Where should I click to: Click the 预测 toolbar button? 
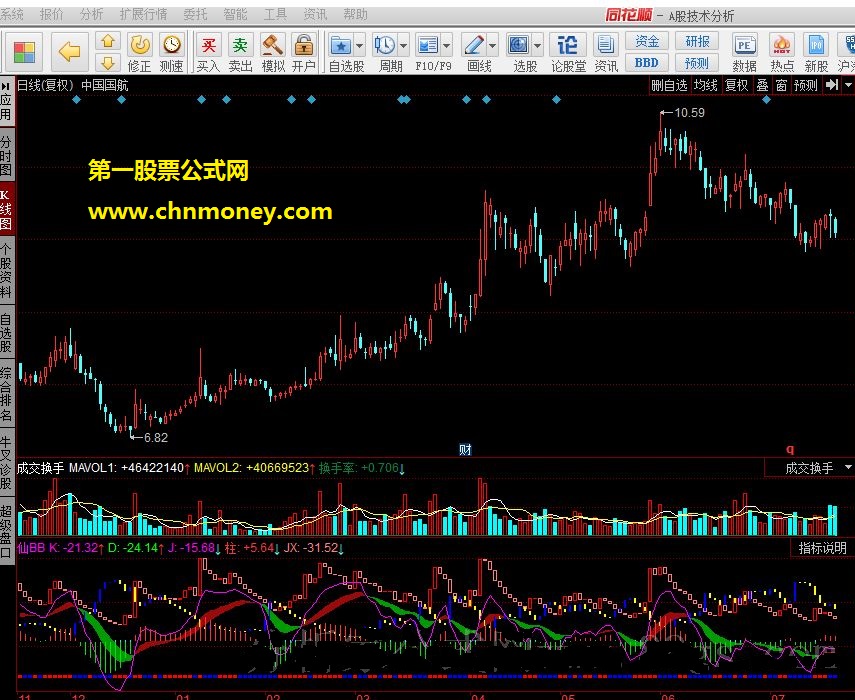click(x=697, y=63)
